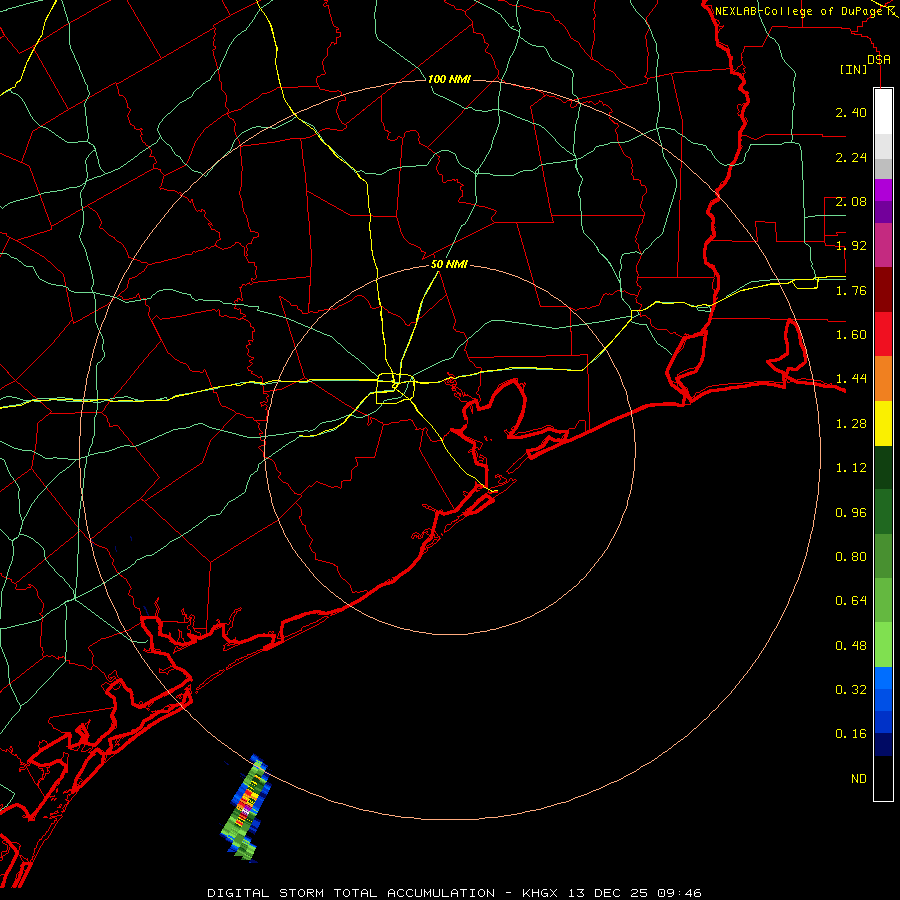Click the 100 NMI range ring label
900x900 pixels.
[449, 79]
